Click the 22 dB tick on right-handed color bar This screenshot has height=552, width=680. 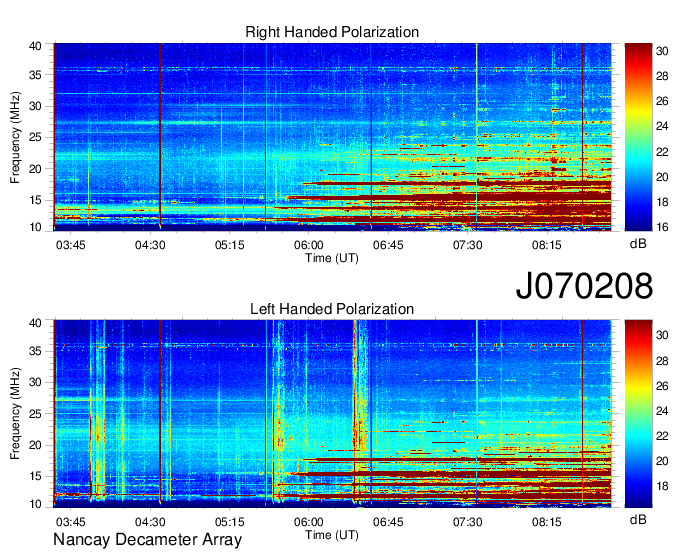pos(662,152)
